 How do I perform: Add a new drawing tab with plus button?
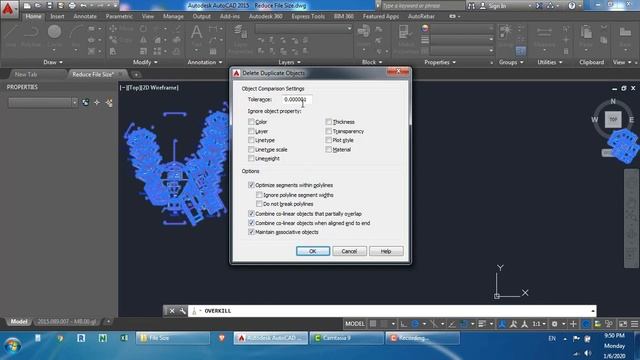click(136, 74)
